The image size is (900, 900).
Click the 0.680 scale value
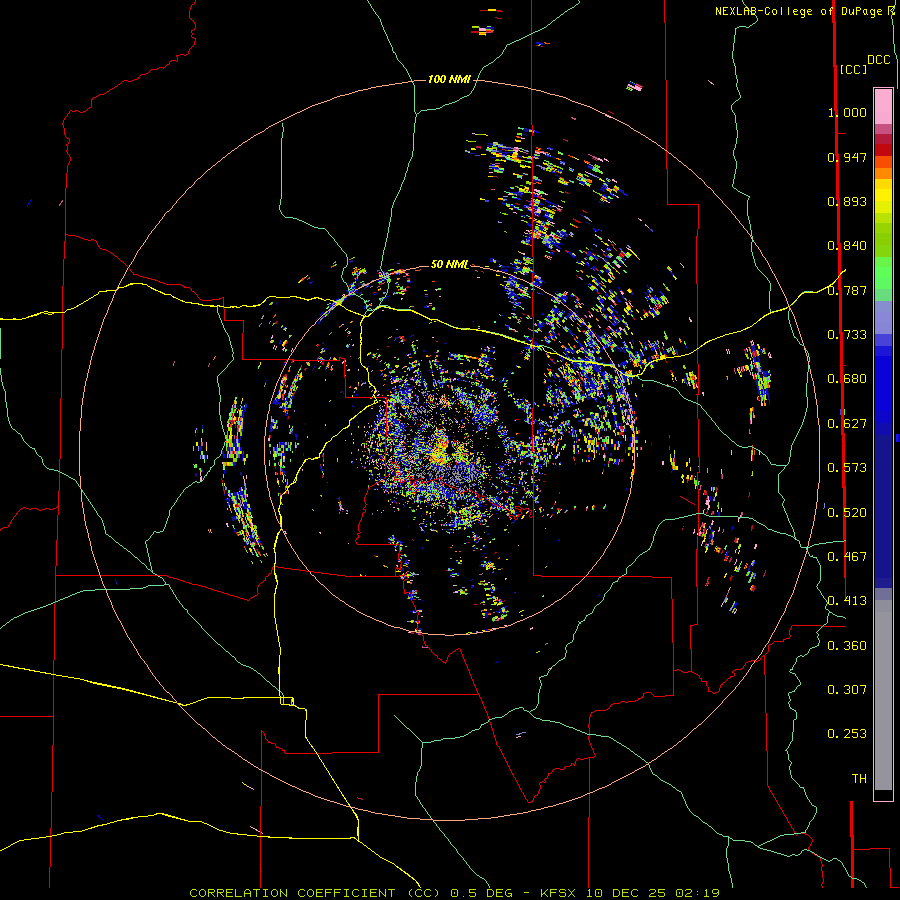click(847, 379)
